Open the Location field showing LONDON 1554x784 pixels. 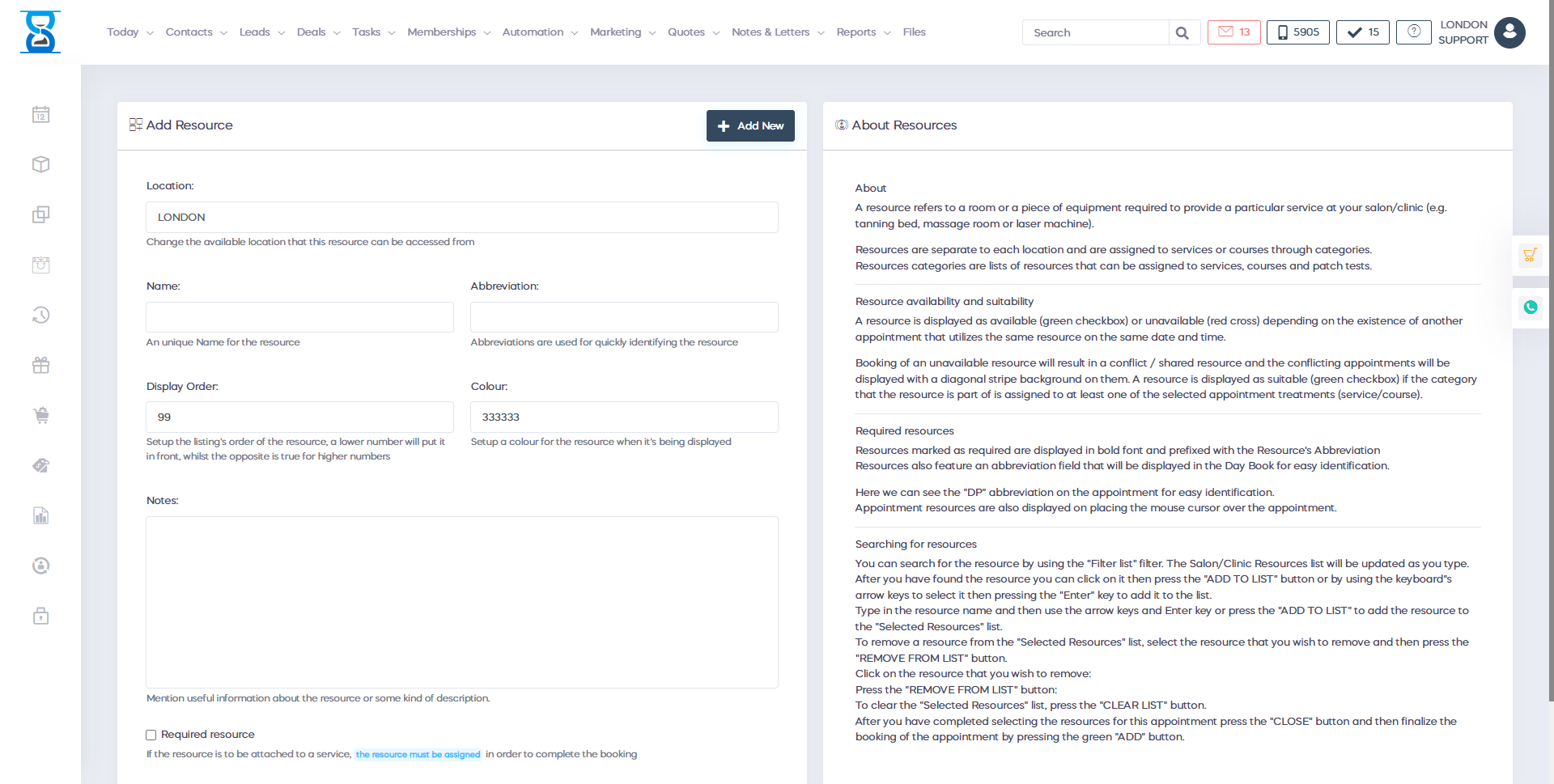click(x=461, y=218)
